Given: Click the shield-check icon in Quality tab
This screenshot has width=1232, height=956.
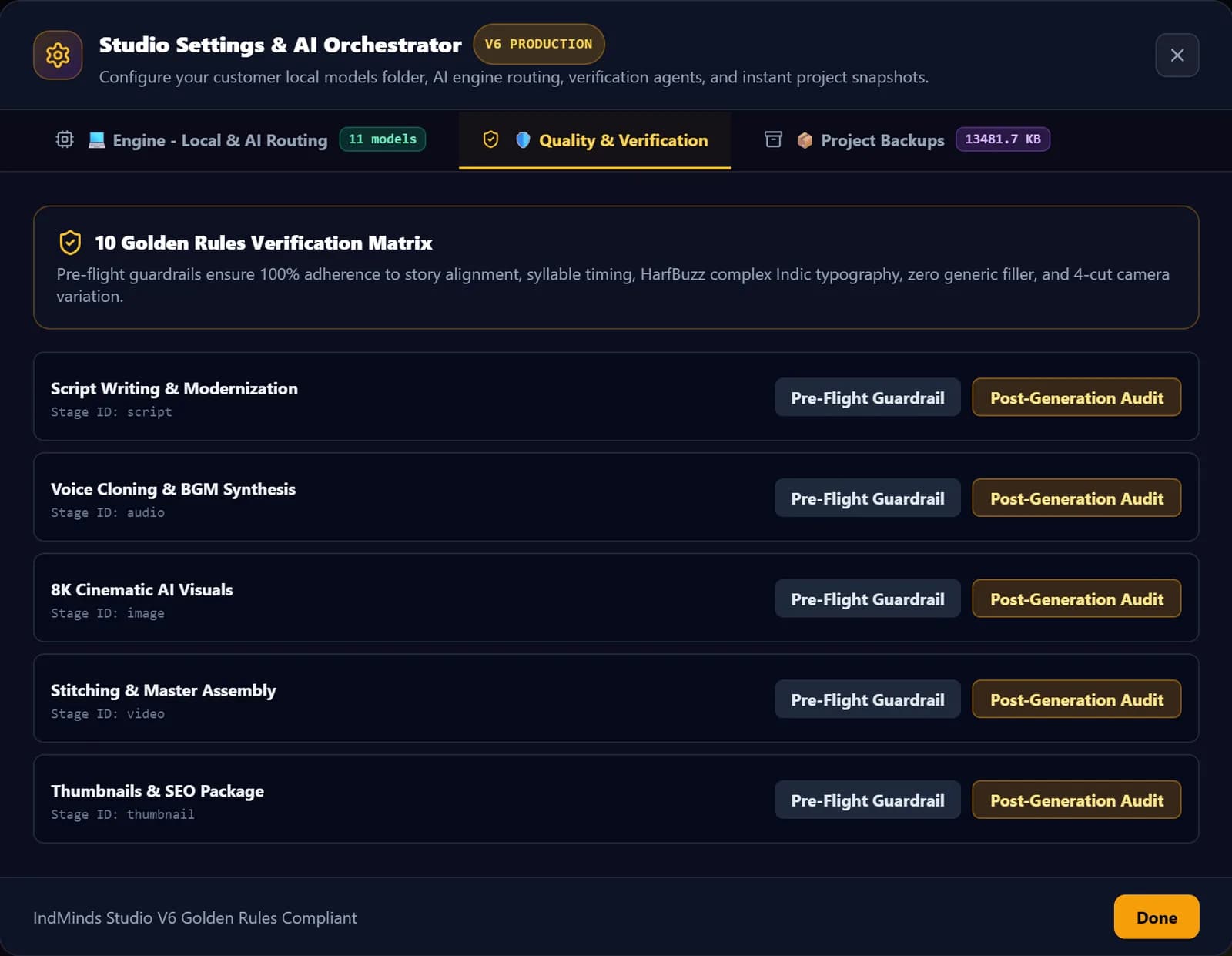Looking at the screenshot, I should pos(490,139).
